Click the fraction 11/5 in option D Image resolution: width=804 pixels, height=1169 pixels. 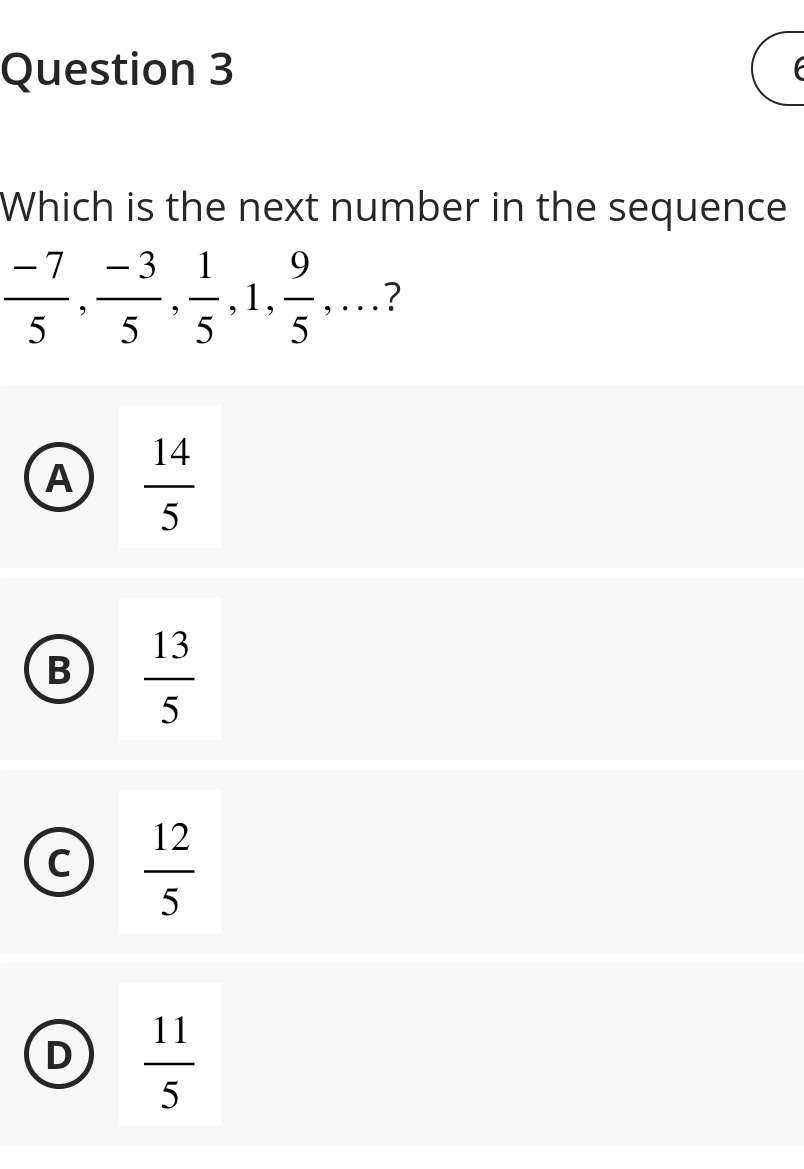pyautogui.click(x=170, y=1053)
